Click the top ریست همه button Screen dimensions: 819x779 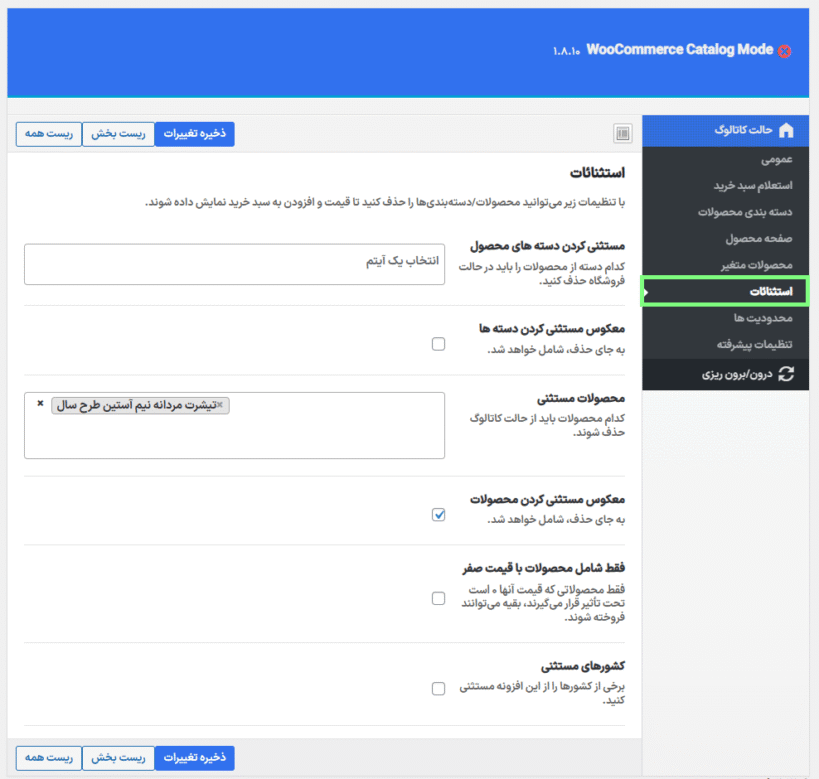tap(49, 134)
